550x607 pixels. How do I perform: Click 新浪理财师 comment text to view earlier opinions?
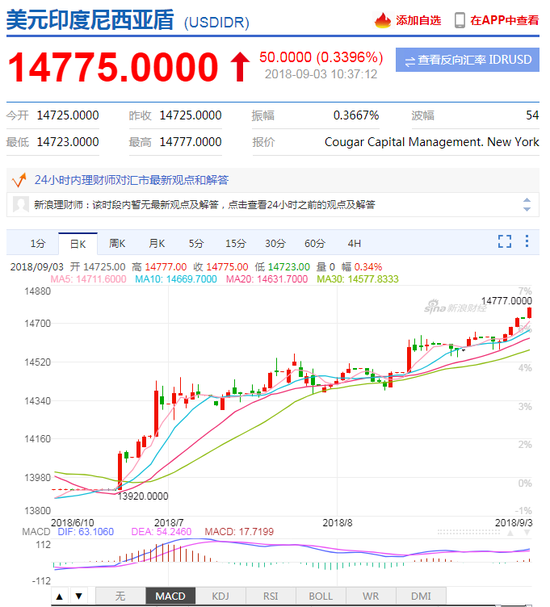pos(204,204)
